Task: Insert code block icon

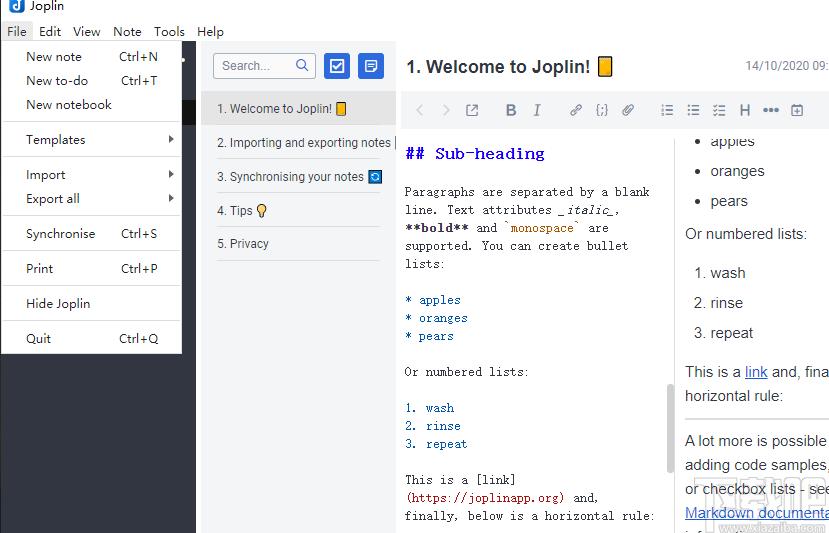Action: pos(602,110)
